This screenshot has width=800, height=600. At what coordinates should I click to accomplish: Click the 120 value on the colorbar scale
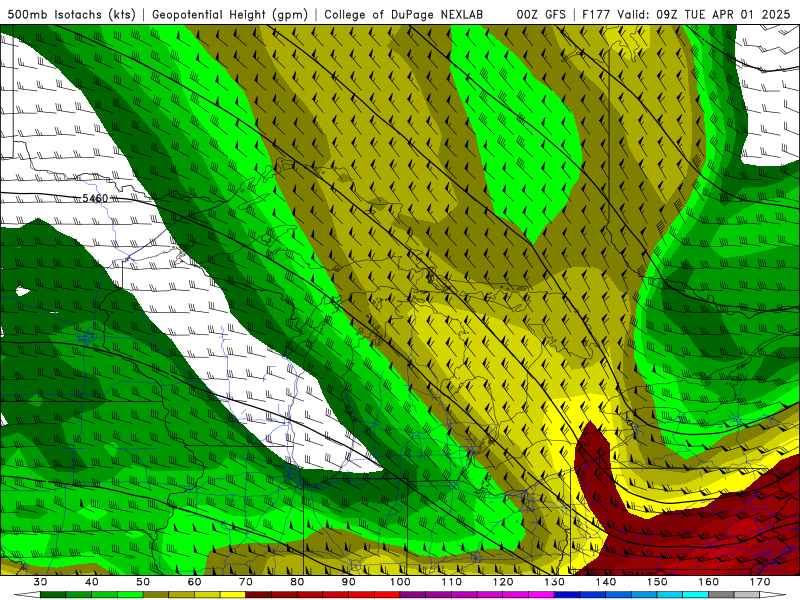coord(503,582)
